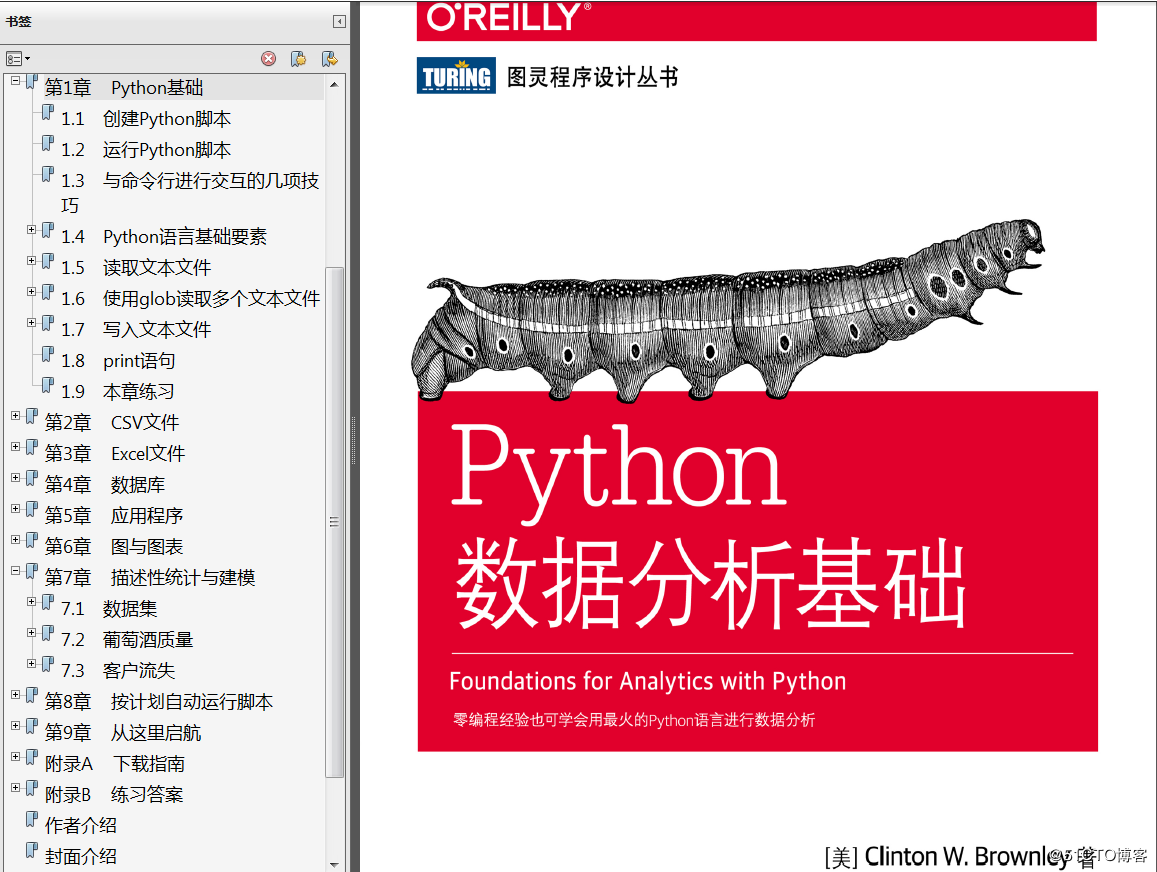Select bookmark 1.6 使用glob读取多个文本文件
The width and height of the screenshot is (1157, 872).
pos(190,299)
